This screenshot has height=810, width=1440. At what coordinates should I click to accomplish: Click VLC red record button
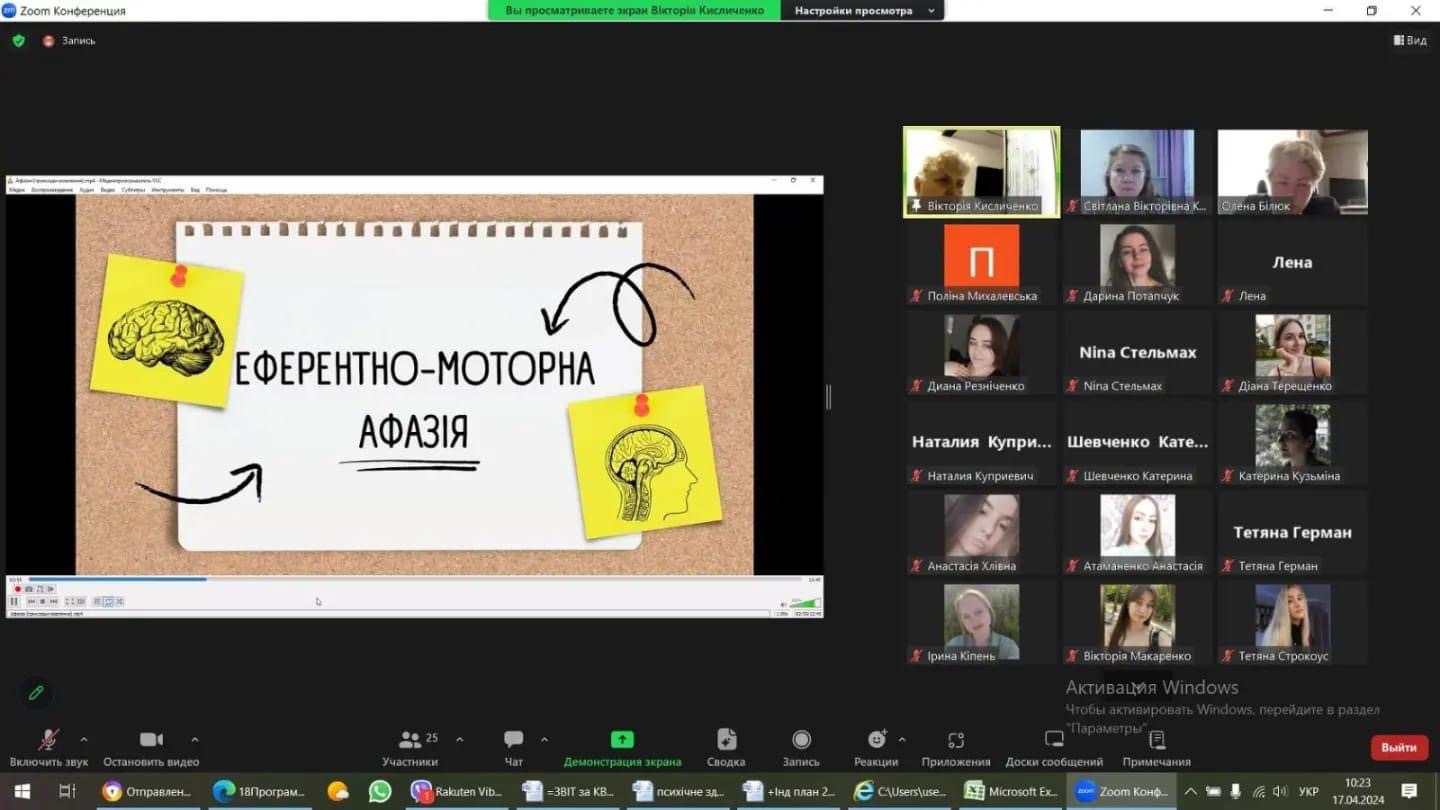pyautogui.click(x=17, y=589)
